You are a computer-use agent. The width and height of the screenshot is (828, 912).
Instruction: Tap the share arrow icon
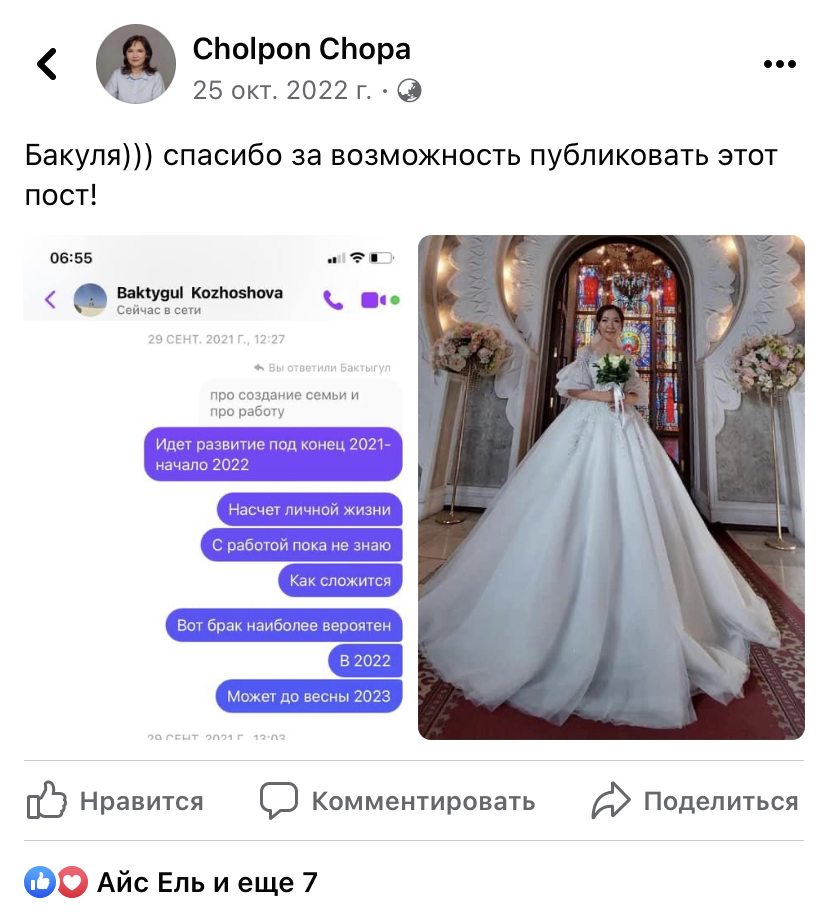[x=611, y=801]
